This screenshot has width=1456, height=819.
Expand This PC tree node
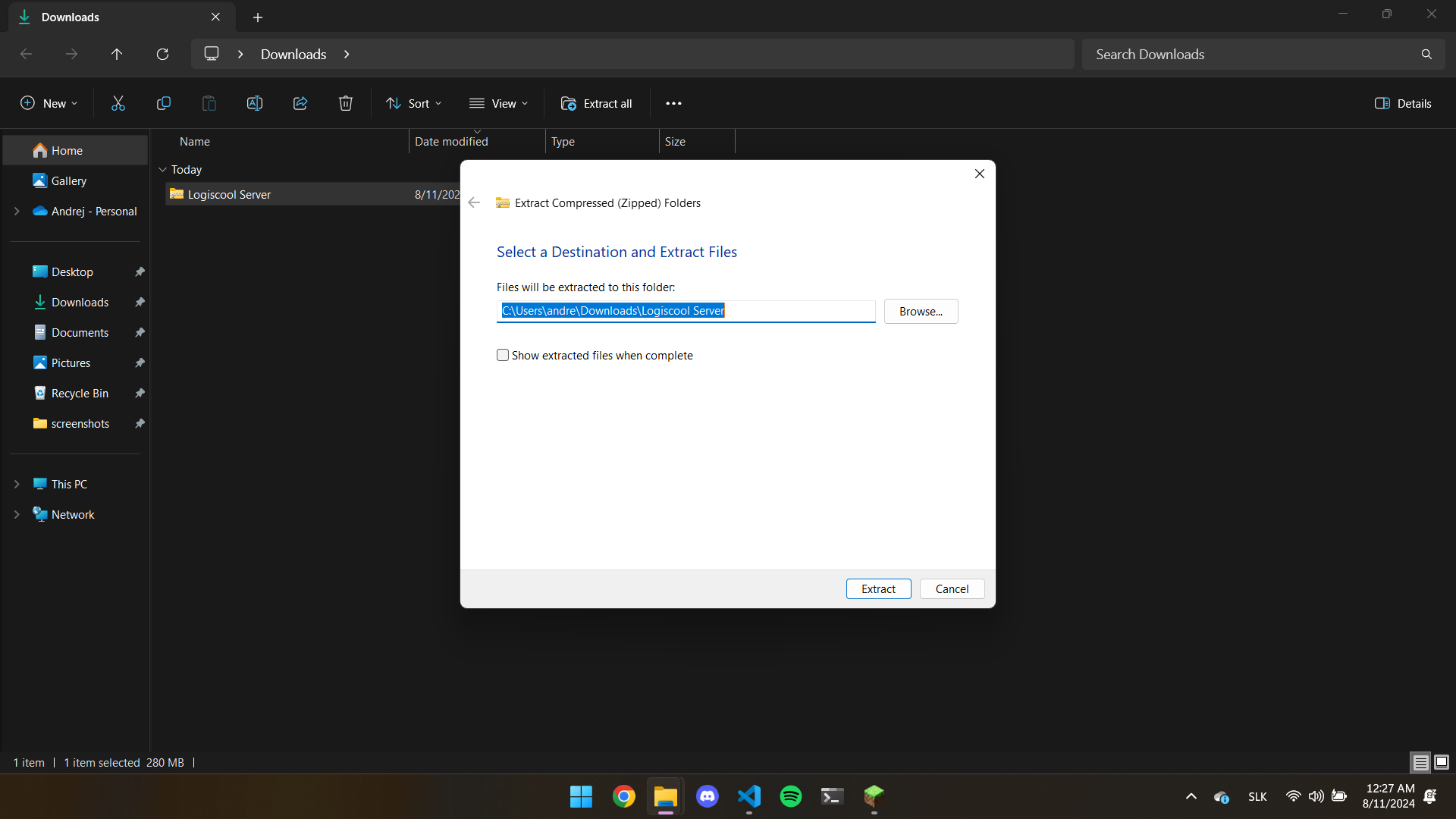coord(17,485)
